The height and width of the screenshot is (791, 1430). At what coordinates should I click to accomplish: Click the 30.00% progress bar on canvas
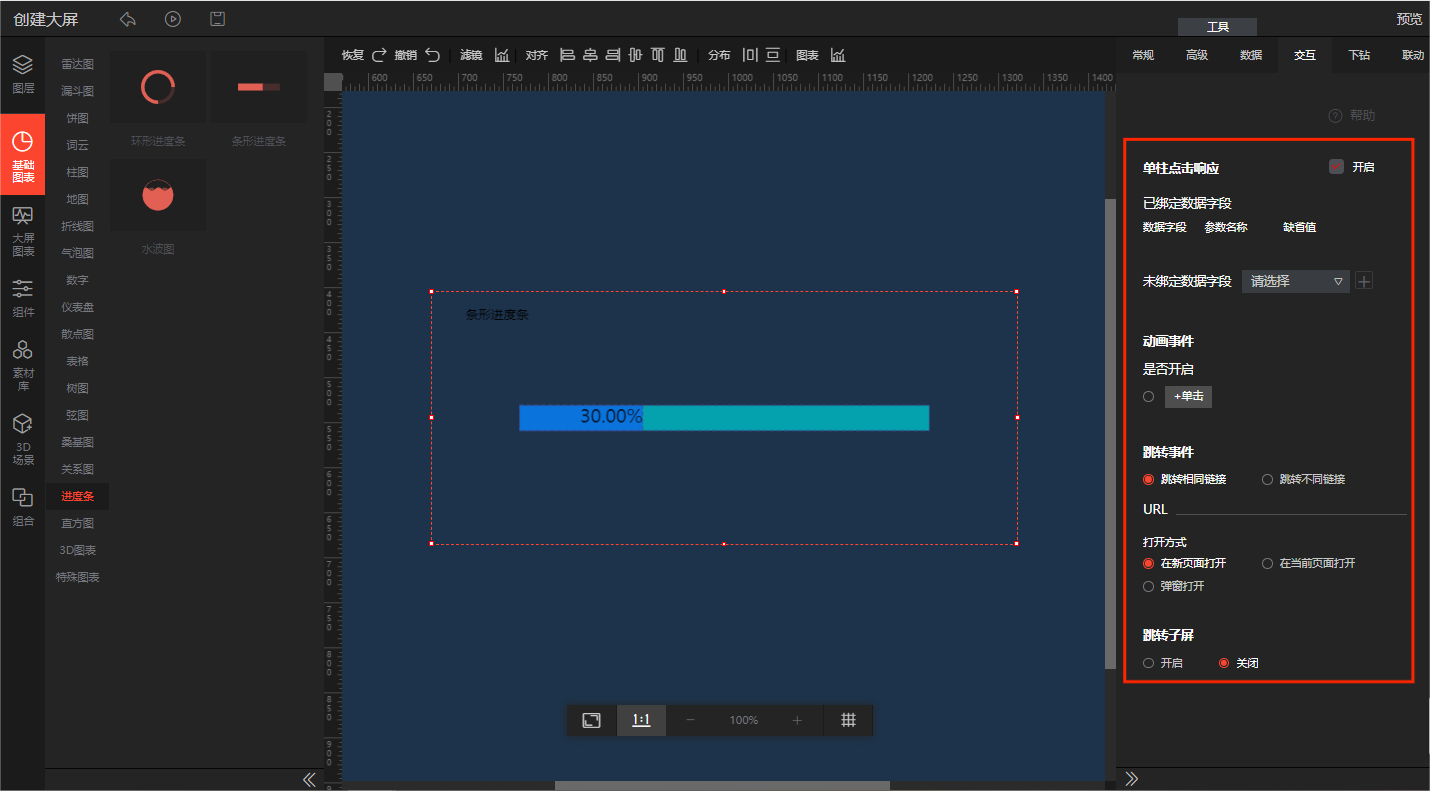click(x=724, y=417)
